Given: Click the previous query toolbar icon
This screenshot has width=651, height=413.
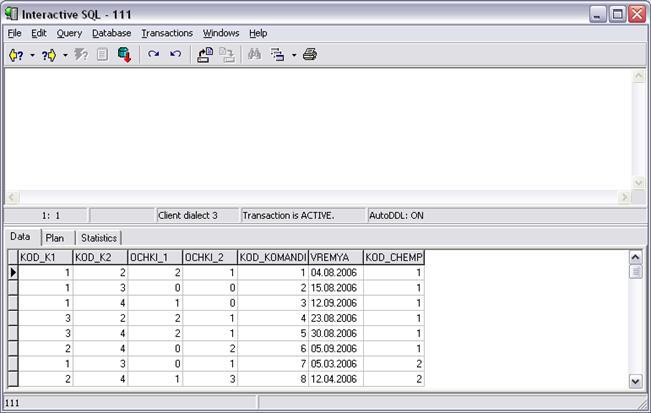Looking at the screenshot, I should click(16, 55).
